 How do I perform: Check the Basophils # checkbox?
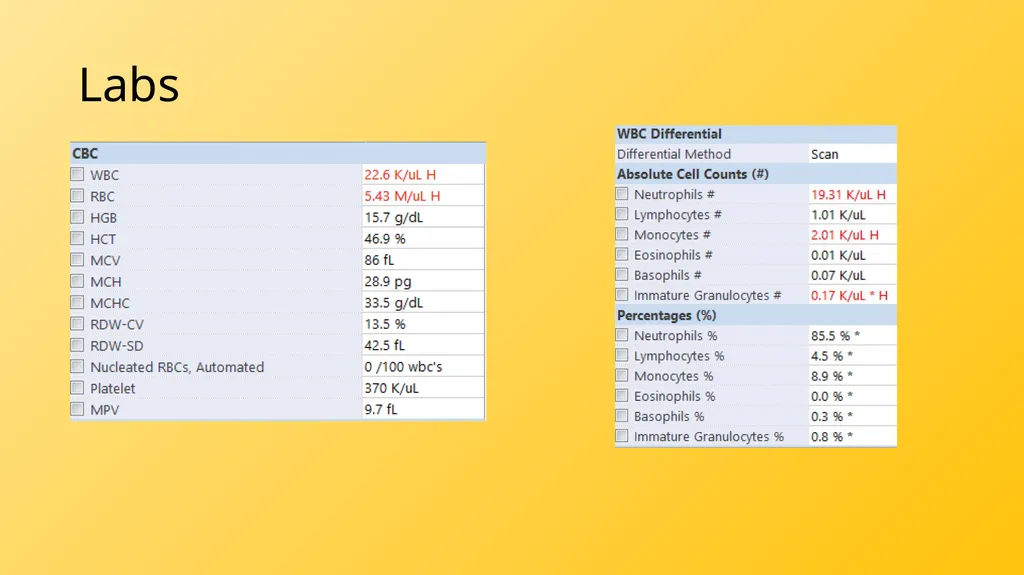coord(622,275)
